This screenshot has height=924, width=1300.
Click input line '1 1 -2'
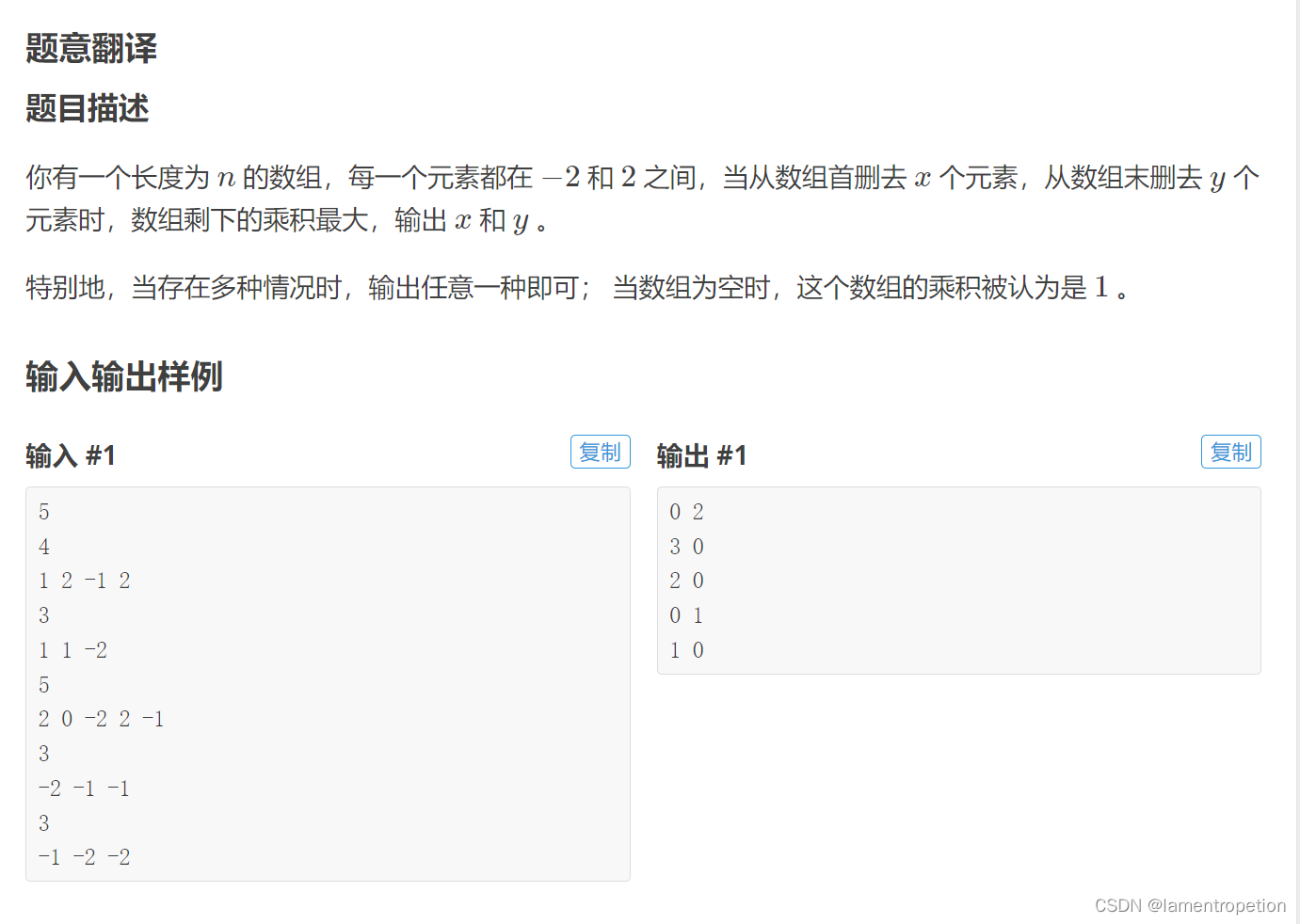click(73, 650)
